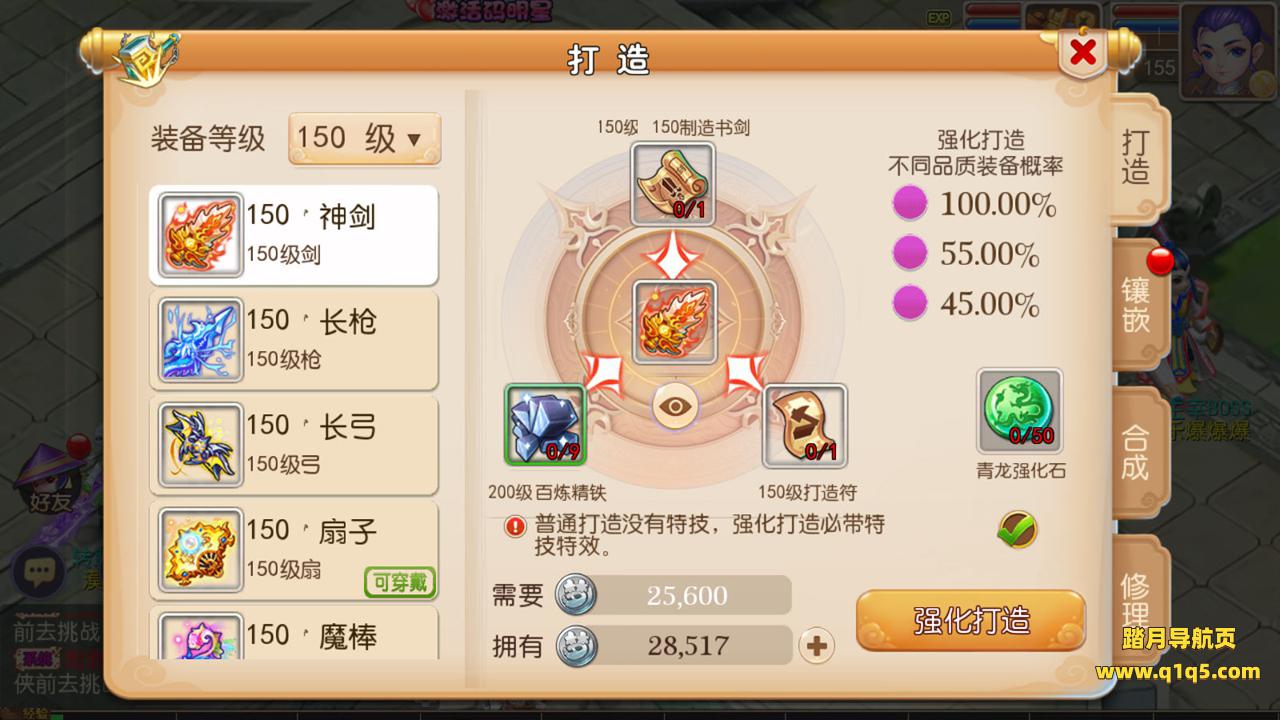Tap the central flaming sword equipment icon

tap(674, 320)
